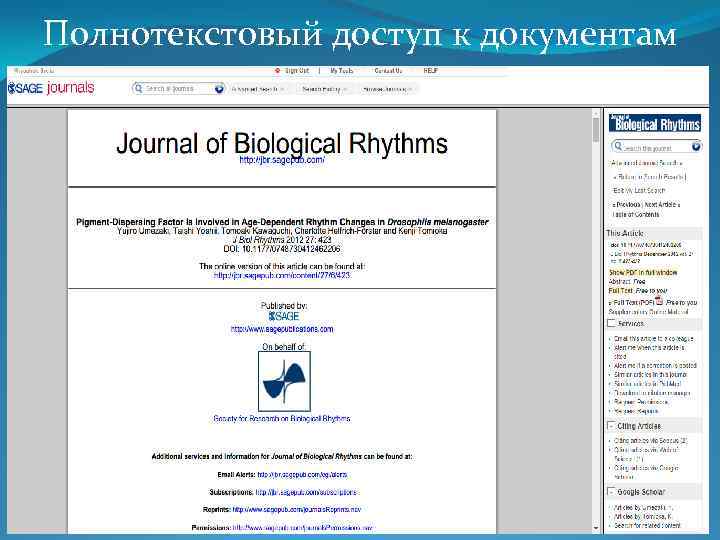Open Table of Contents link
Viewport: 720px width, 540px height.
coord(636,214)
